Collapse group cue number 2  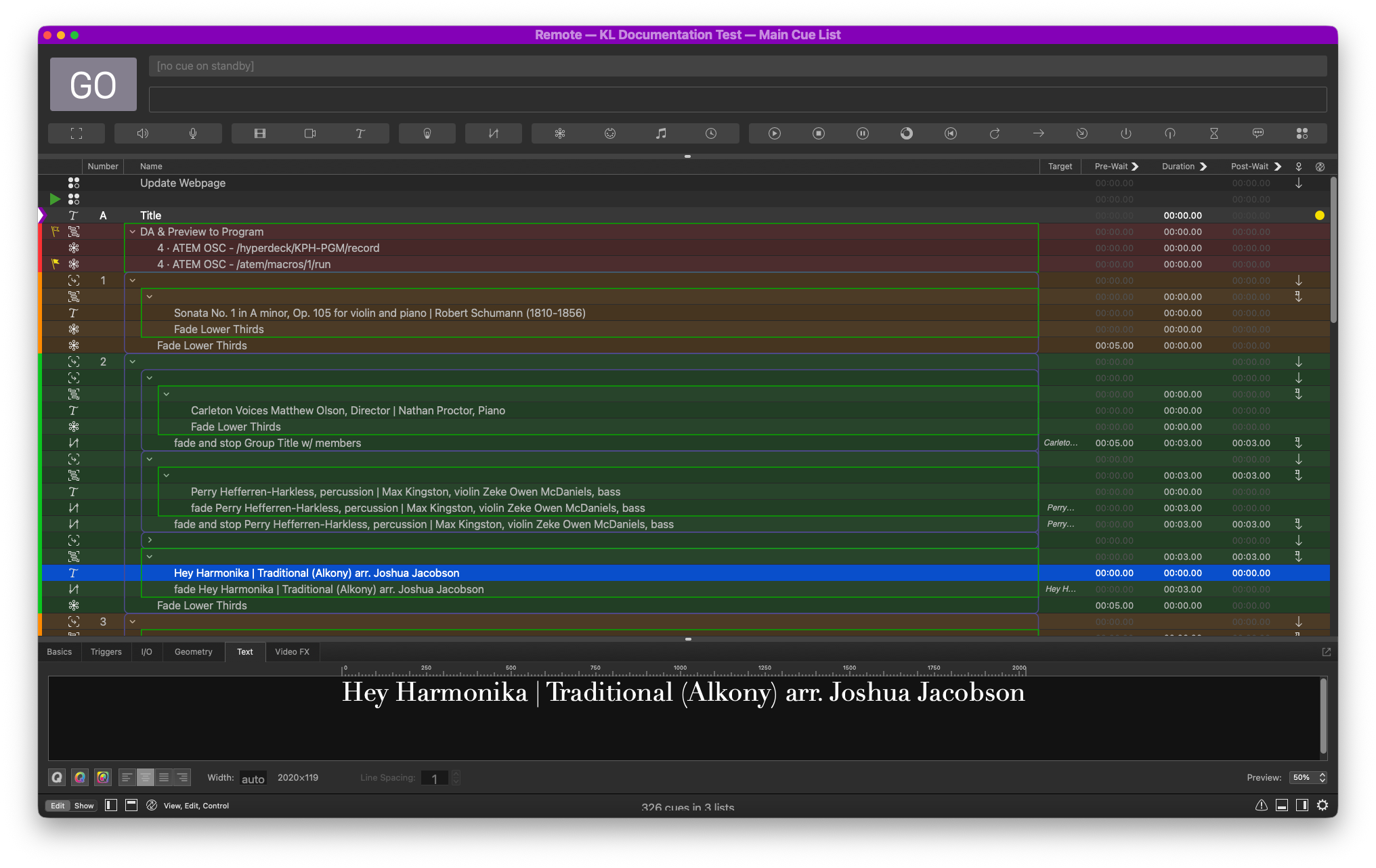pos(133,362)
